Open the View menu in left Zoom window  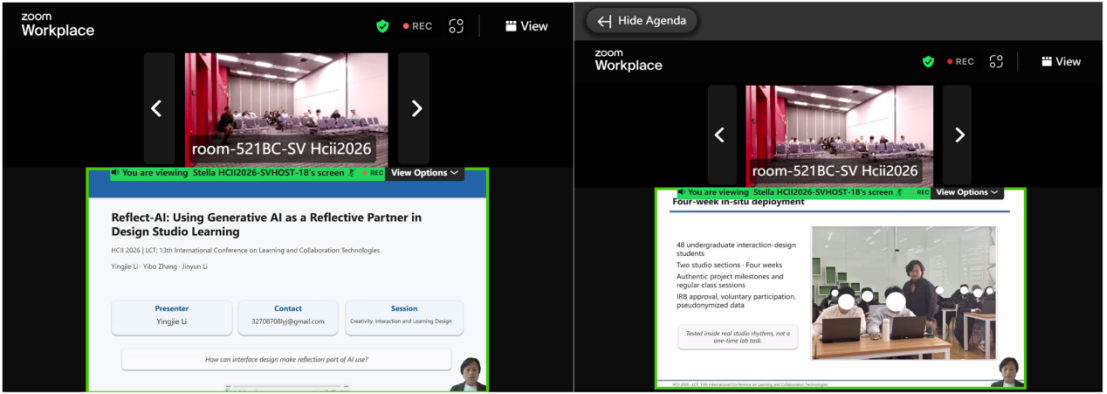pyautogui.click(x=527, y=26)
